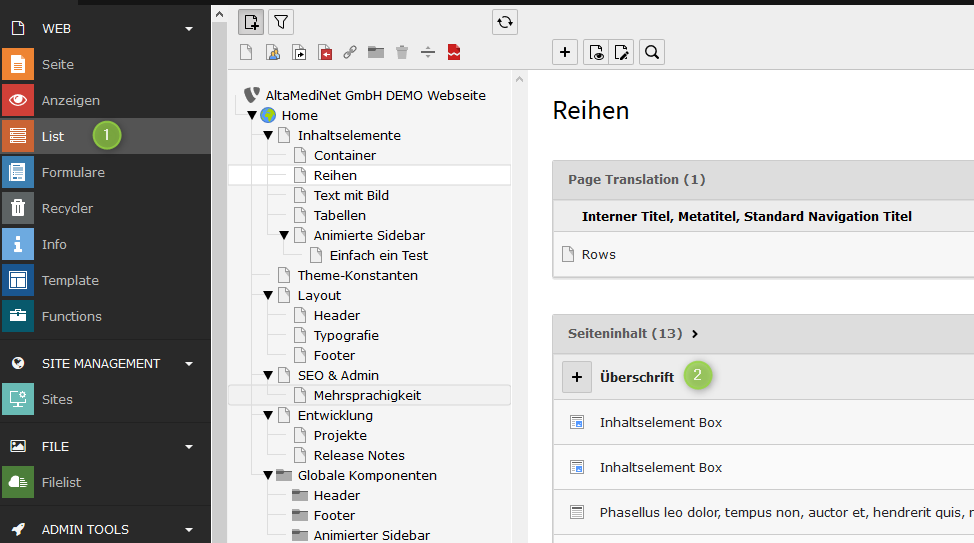
Task: Open the Seite module
Action: [x=58, y=65]
